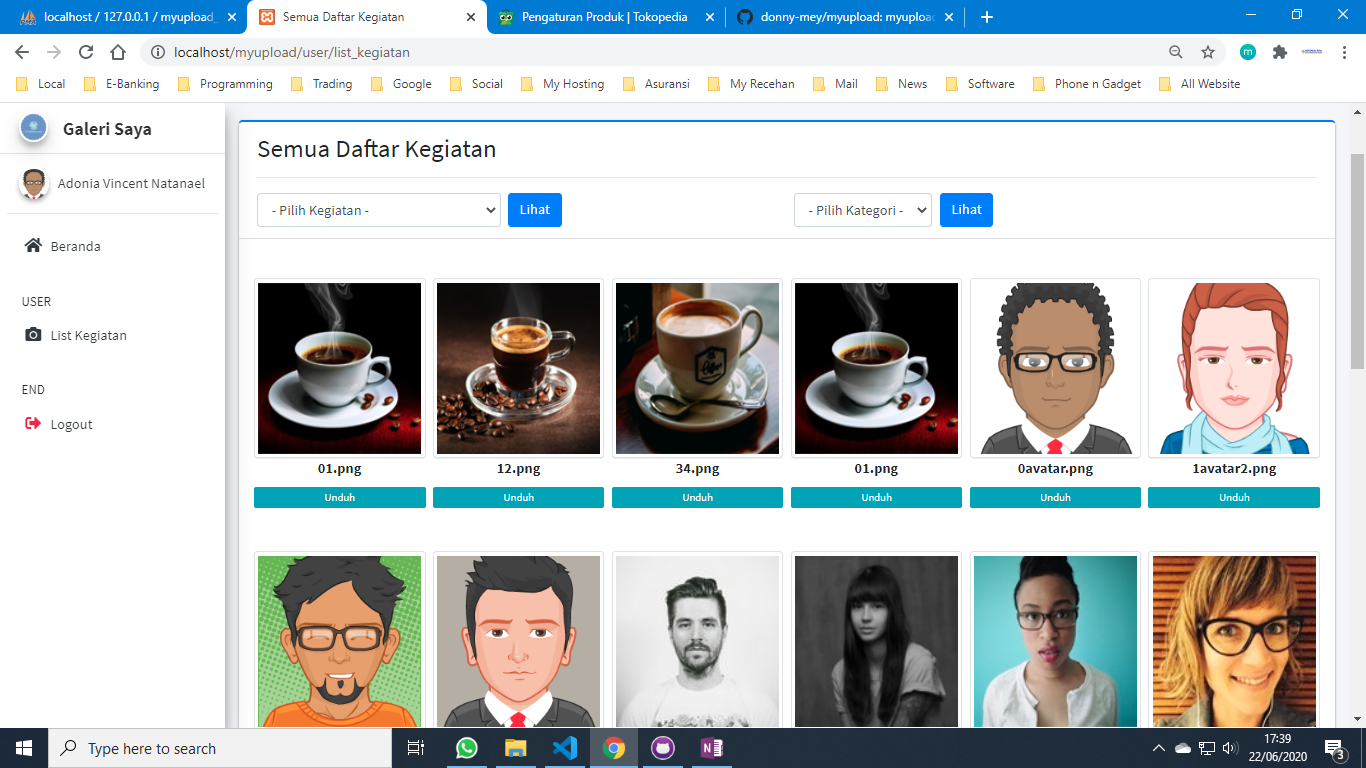Screen dimensions: 1366x768
Task: Click Unduh button under 12.png
Action: point(518,497)
